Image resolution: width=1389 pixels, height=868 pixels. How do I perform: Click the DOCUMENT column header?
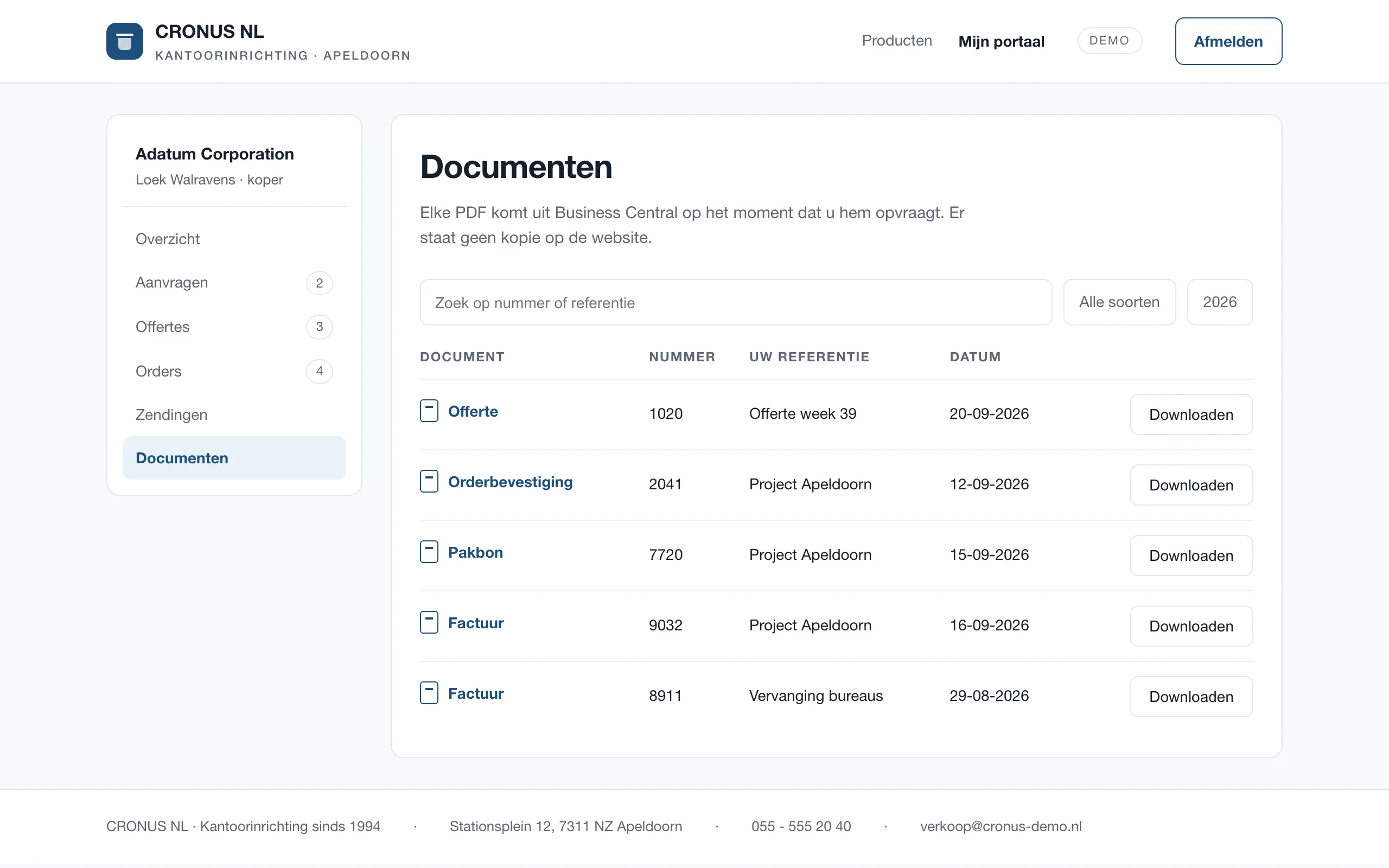click(462, 357)
